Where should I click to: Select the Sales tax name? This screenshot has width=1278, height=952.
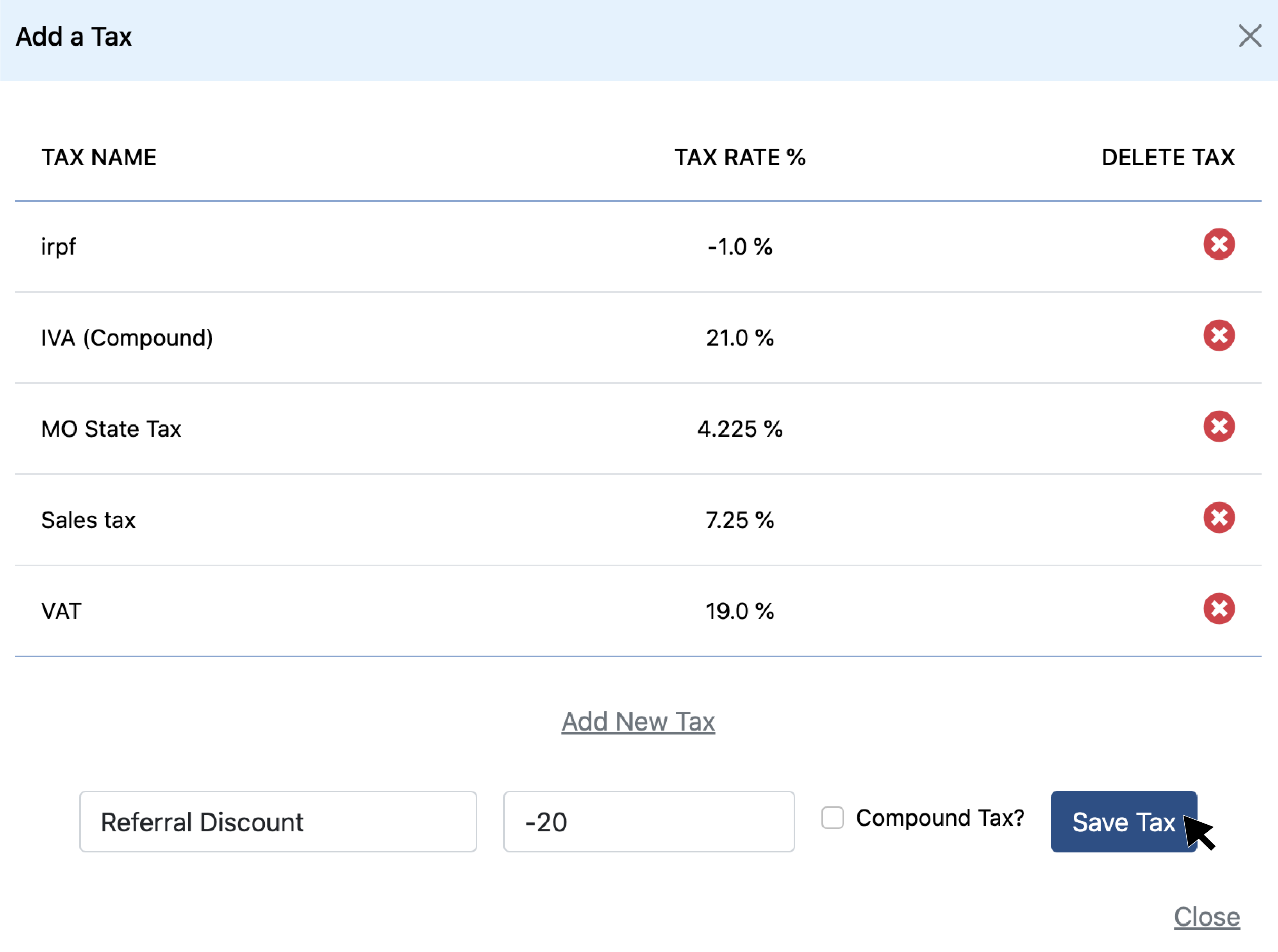click(x=88, y=520)
